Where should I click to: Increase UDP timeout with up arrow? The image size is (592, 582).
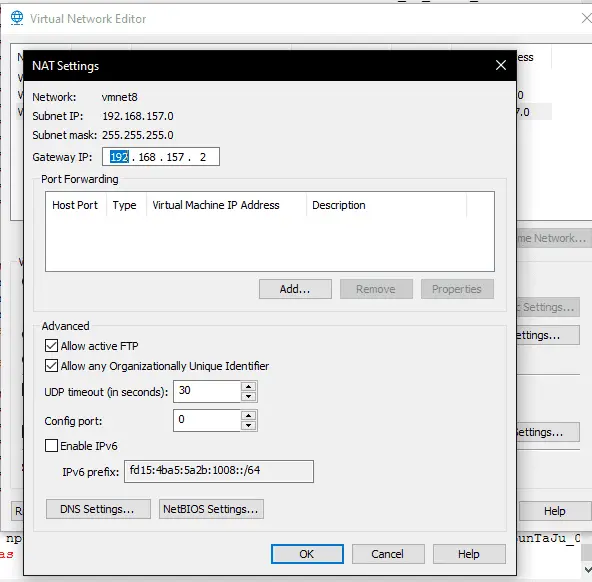(x=248, y=386)
